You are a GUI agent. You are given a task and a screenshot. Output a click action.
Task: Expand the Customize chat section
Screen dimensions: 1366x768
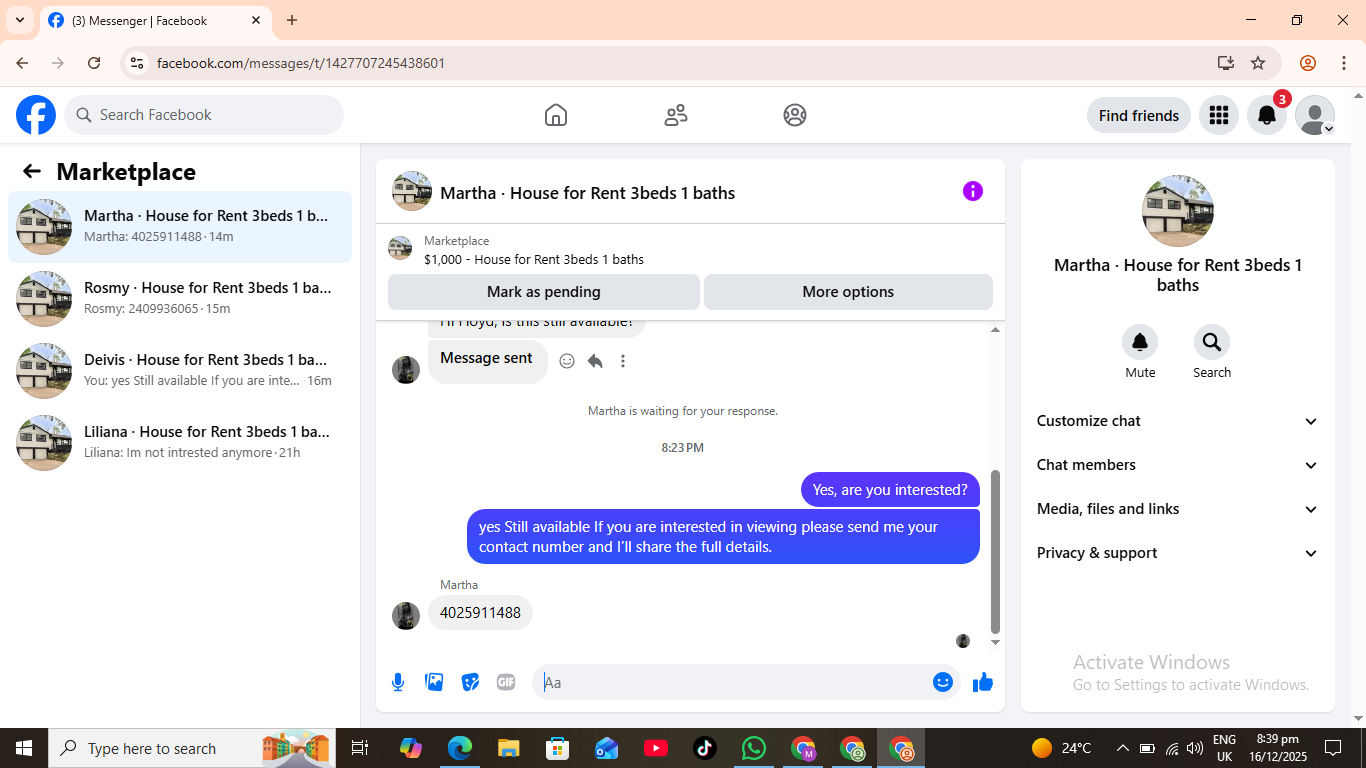click(x=1178, y=421)
